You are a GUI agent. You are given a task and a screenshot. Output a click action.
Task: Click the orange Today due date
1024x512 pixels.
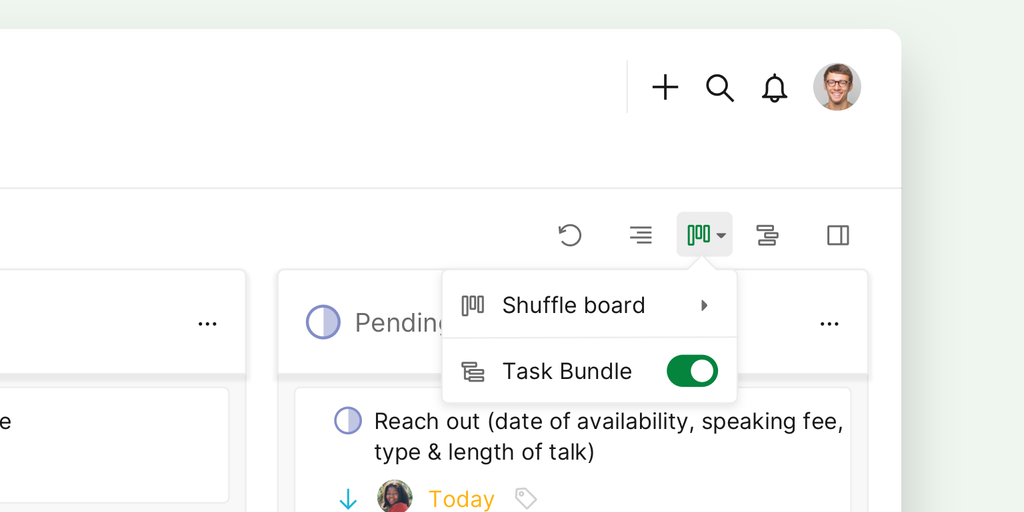(461, 499)
